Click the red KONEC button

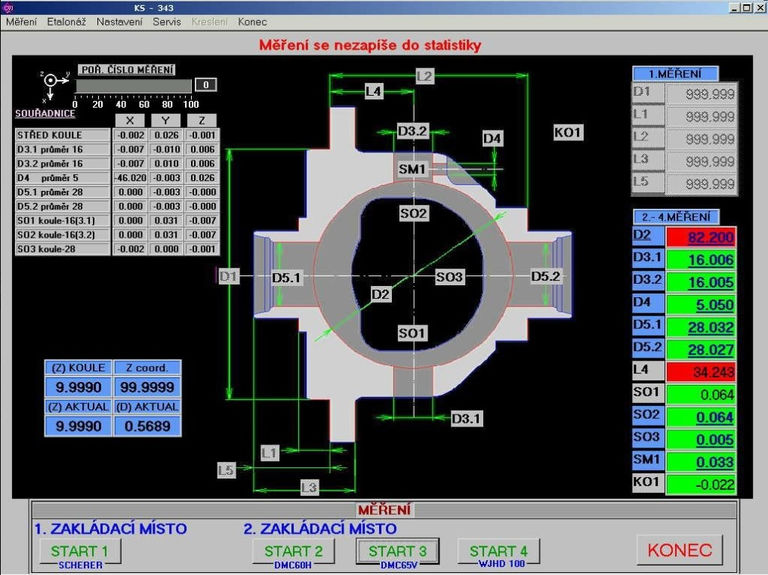click(679, 550)
